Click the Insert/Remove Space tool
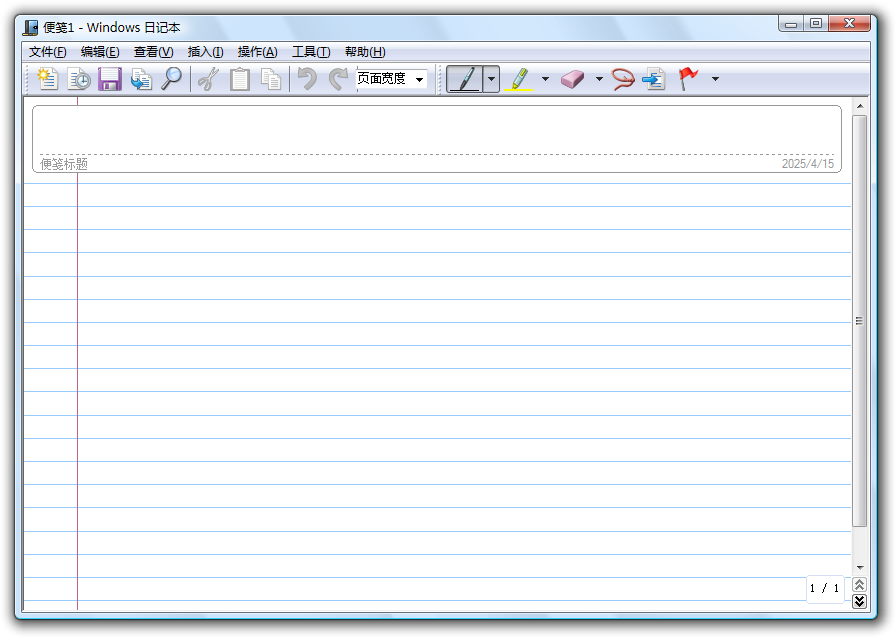Image resolution: width=896 pixels, height=638 pixels. tap(654, 79)
